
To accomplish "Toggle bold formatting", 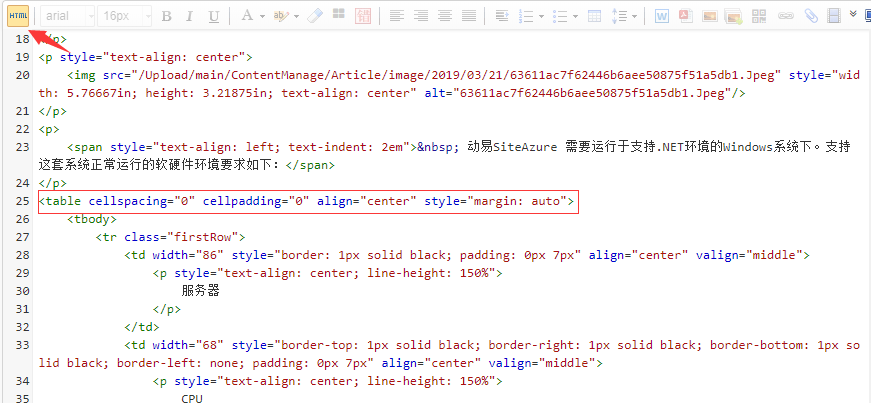I will (166, 16).
